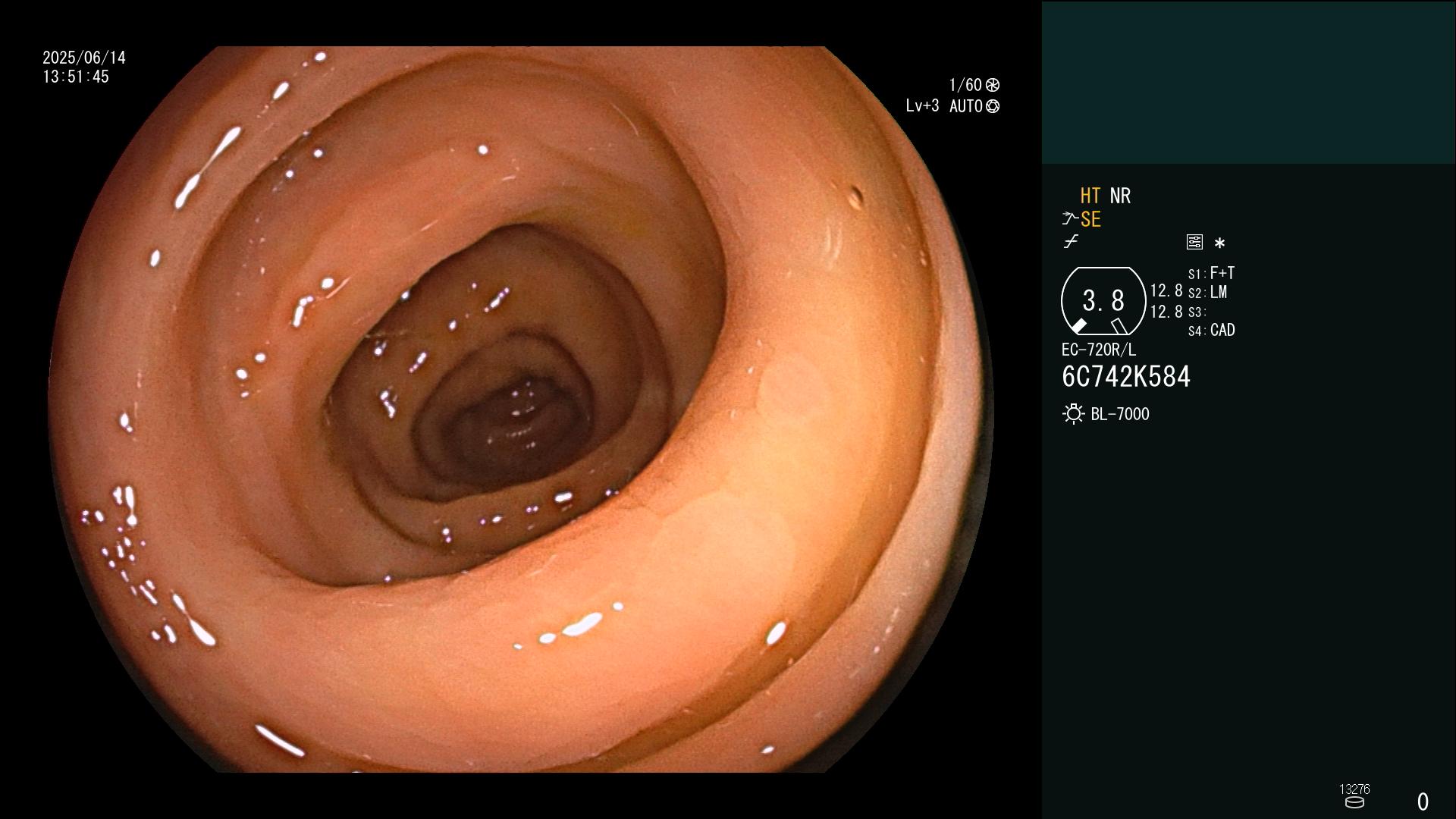
Task: Click the endoscopic live image view
Action: pyautogui.click(x=521, y=409)
